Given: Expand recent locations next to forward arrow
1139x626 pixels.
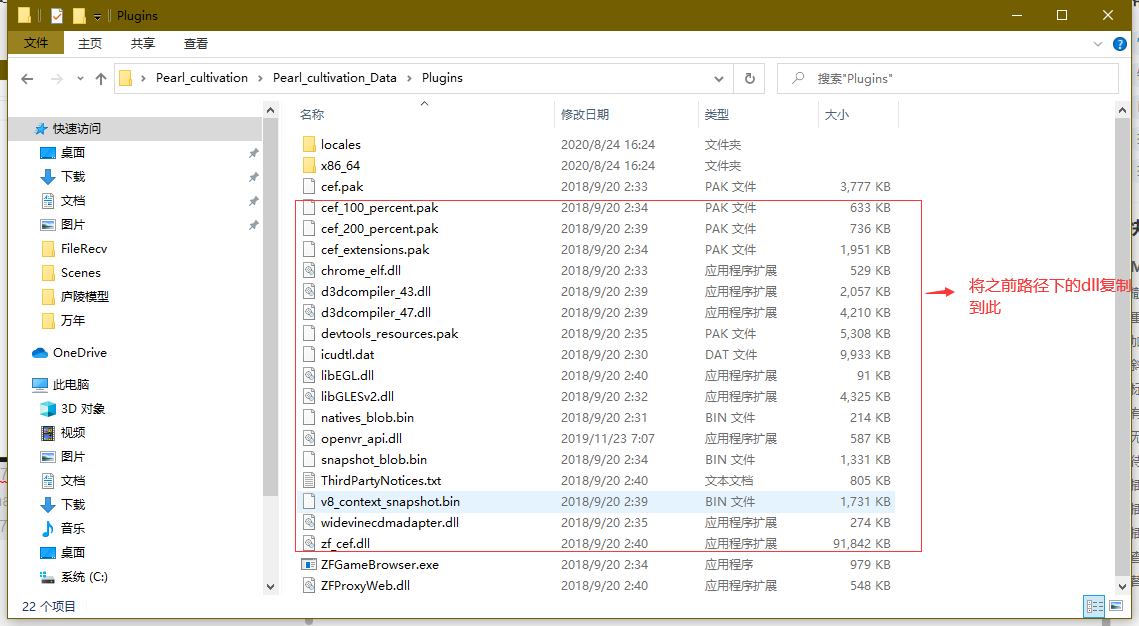Looking at the screenshot, I should [x=79, y=77].
